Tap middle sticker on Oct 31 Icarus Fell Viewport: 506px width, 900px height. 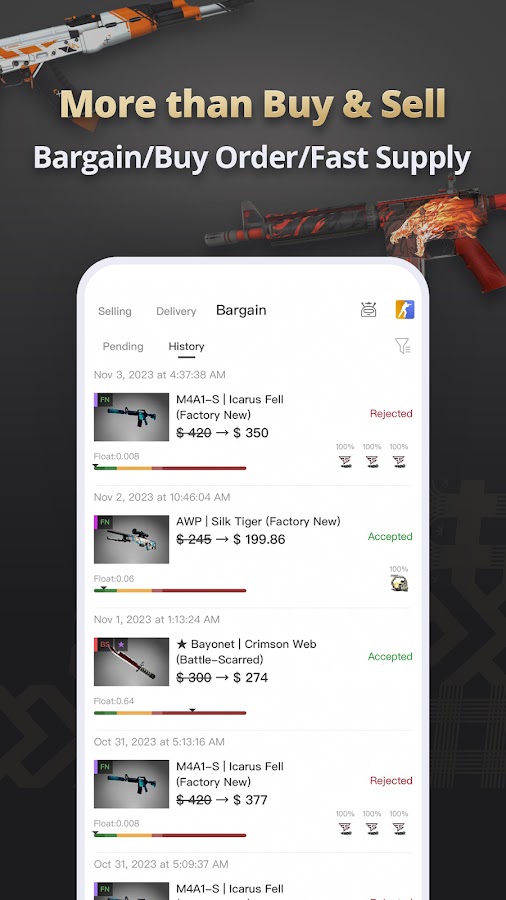[x=372, y=828]
